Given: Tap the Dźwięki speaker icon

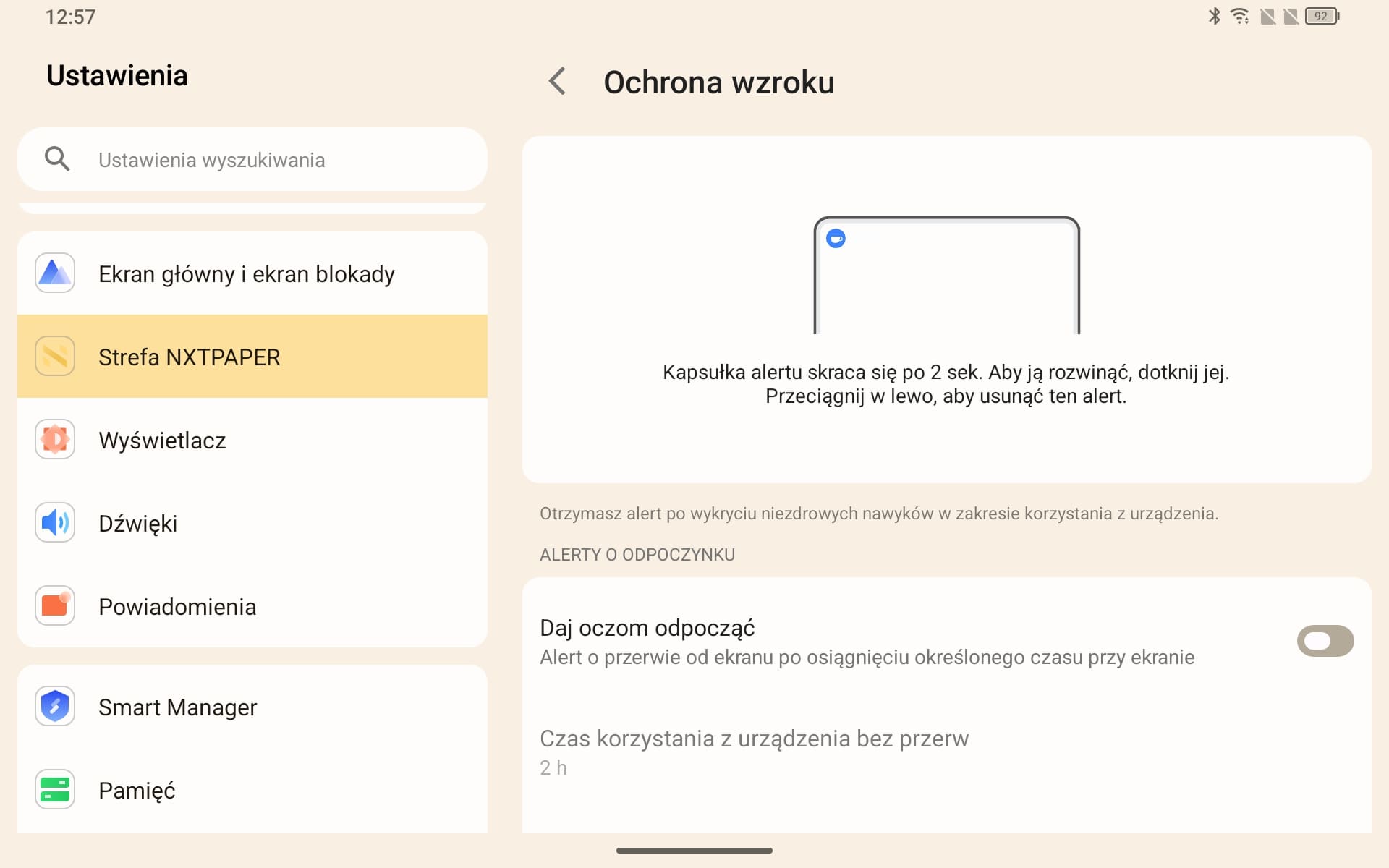Looking at the screenshot, I should [55, 522].
